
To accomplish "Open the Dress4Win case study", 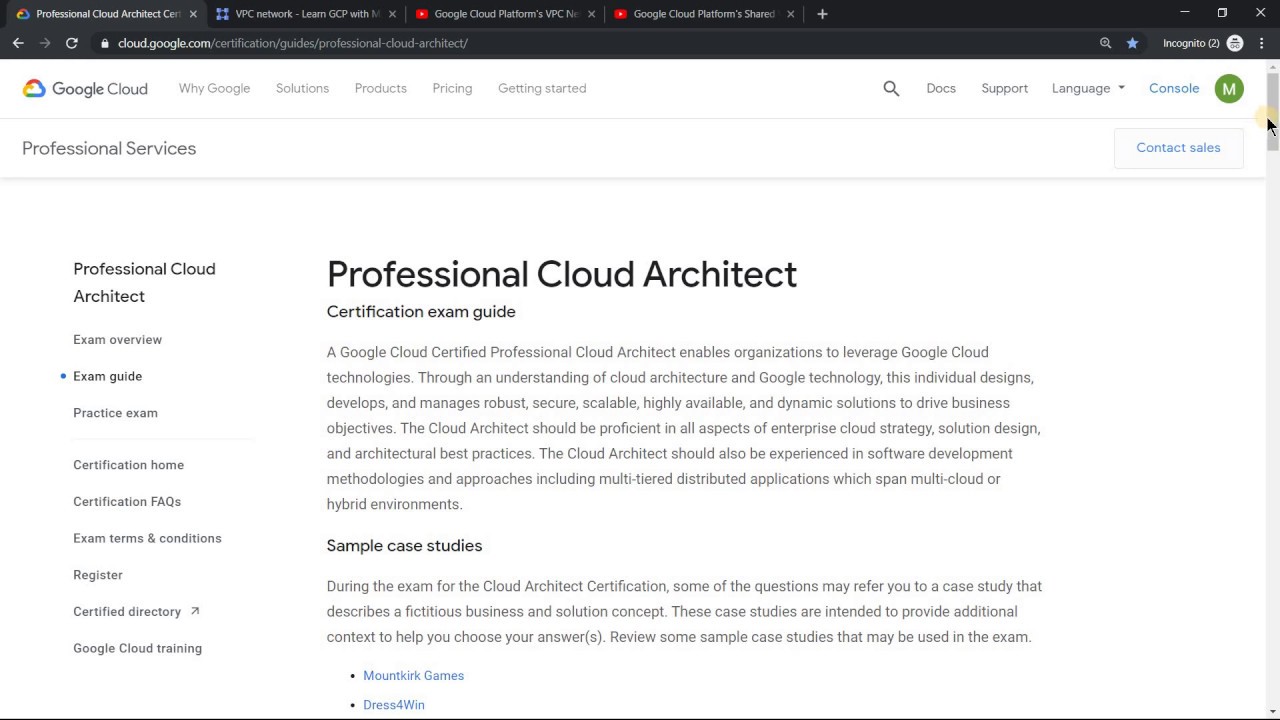I will [x=394, y=705].
